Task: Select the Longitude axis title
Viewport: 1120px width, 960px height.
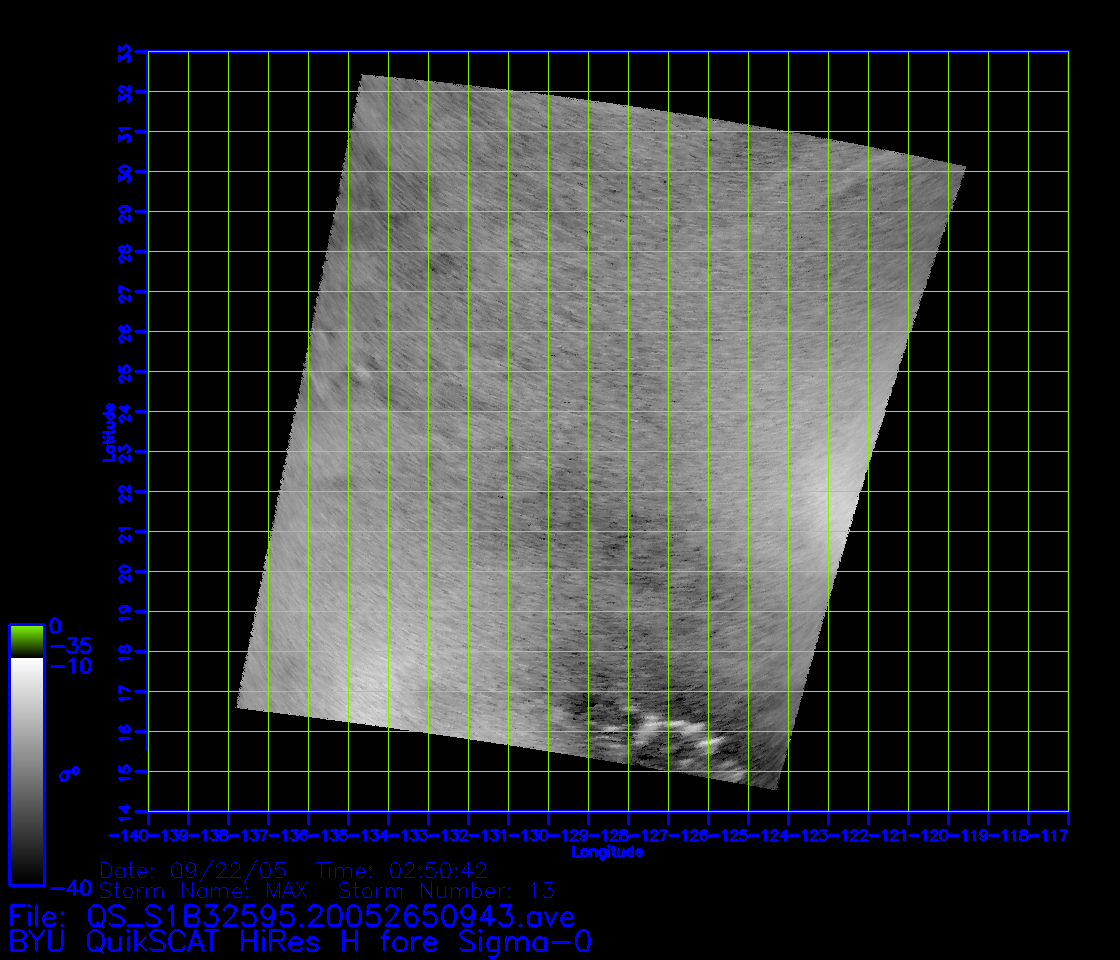Action: click(607, 852)
